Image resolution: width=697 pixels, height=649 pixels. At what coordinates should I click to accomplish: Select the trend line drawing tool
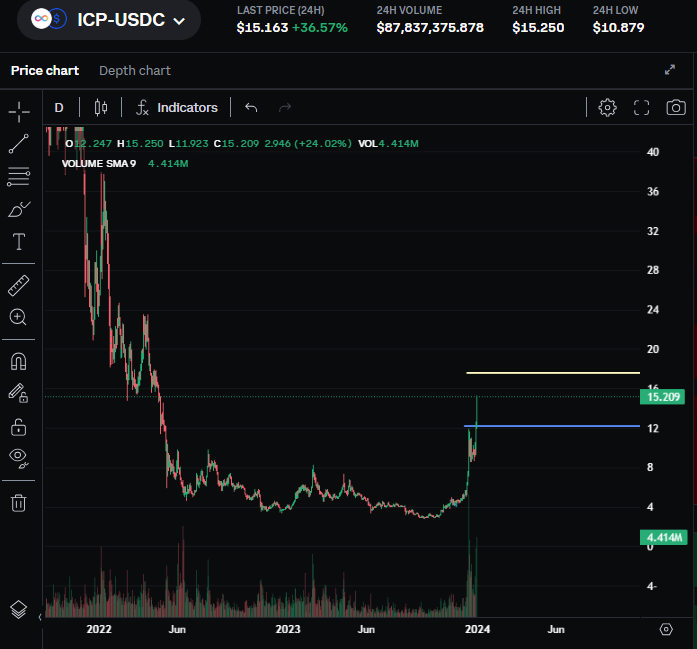pos(19,144)
